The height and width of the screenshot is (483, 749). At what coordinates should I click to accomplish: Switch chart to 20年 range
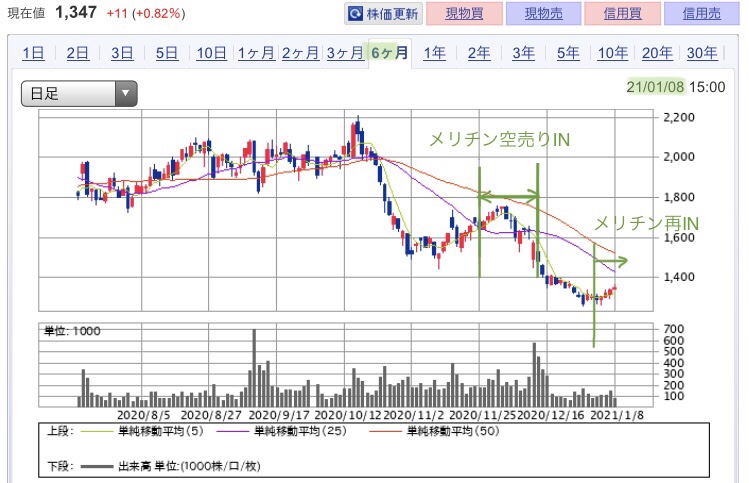tap(657, 53)
